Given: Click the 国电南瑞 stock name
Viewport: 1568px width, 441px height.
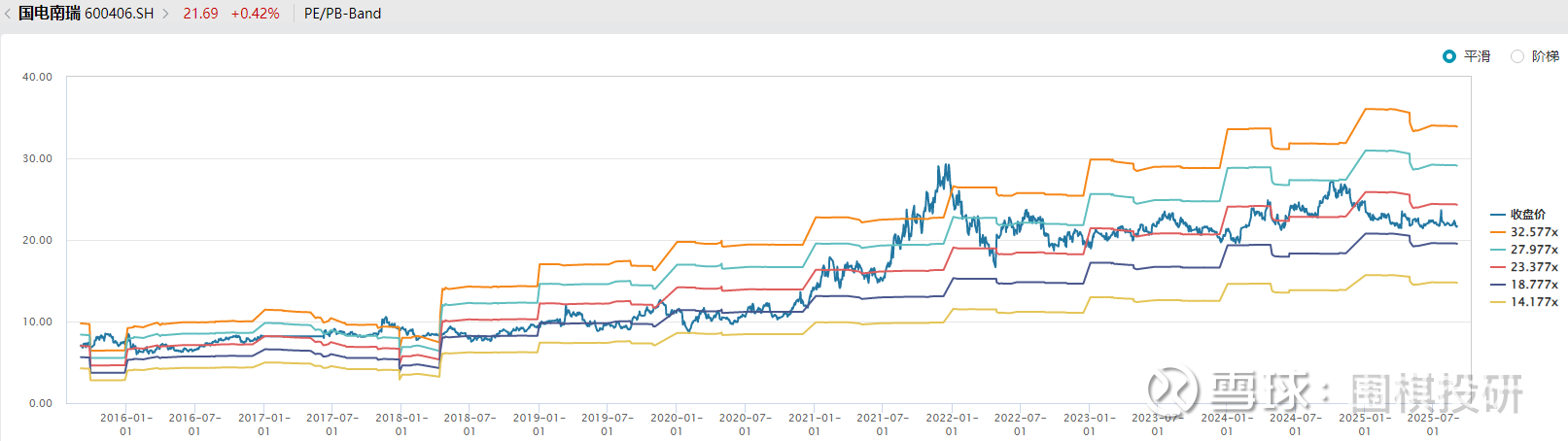Looking at the screenshot, I should coord(50,14).
